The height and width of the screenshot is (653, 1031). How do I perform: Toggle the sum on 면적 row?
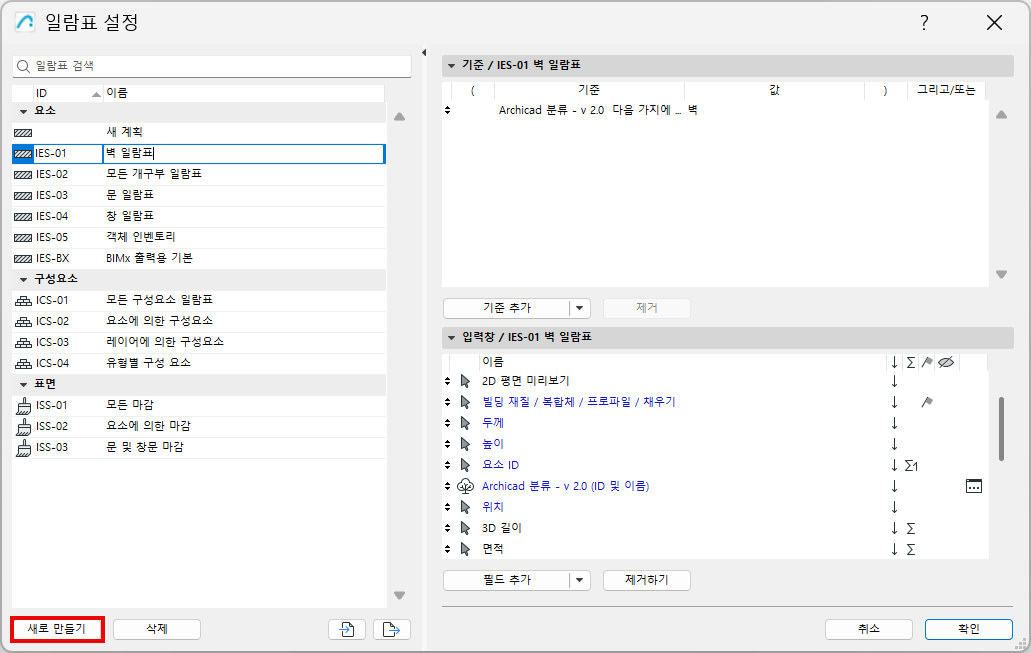tap(911, 550)
